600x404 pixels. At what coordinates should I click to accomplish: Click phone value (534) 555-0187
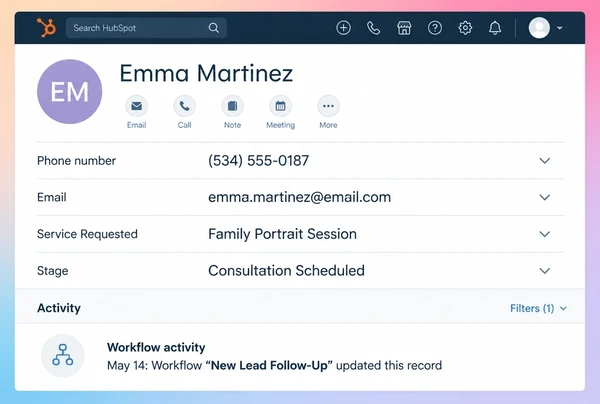pyautogui.click(x=258, y=161)
